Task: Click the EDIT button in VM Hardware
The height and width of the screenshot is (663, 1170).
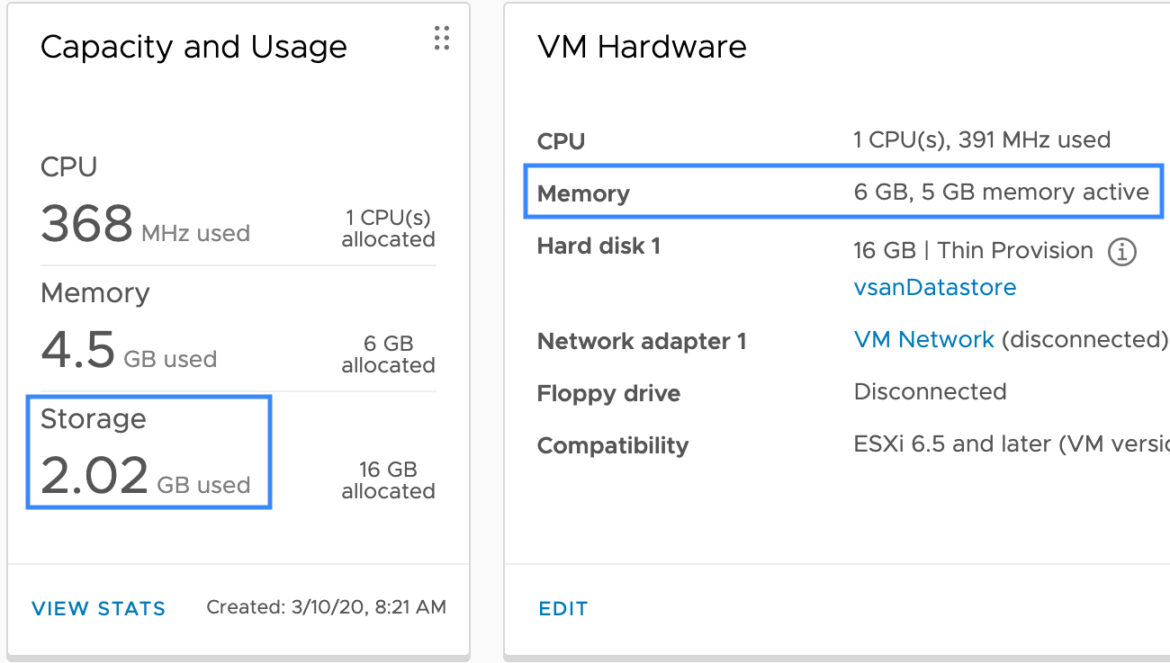Action: click(563, 609)
